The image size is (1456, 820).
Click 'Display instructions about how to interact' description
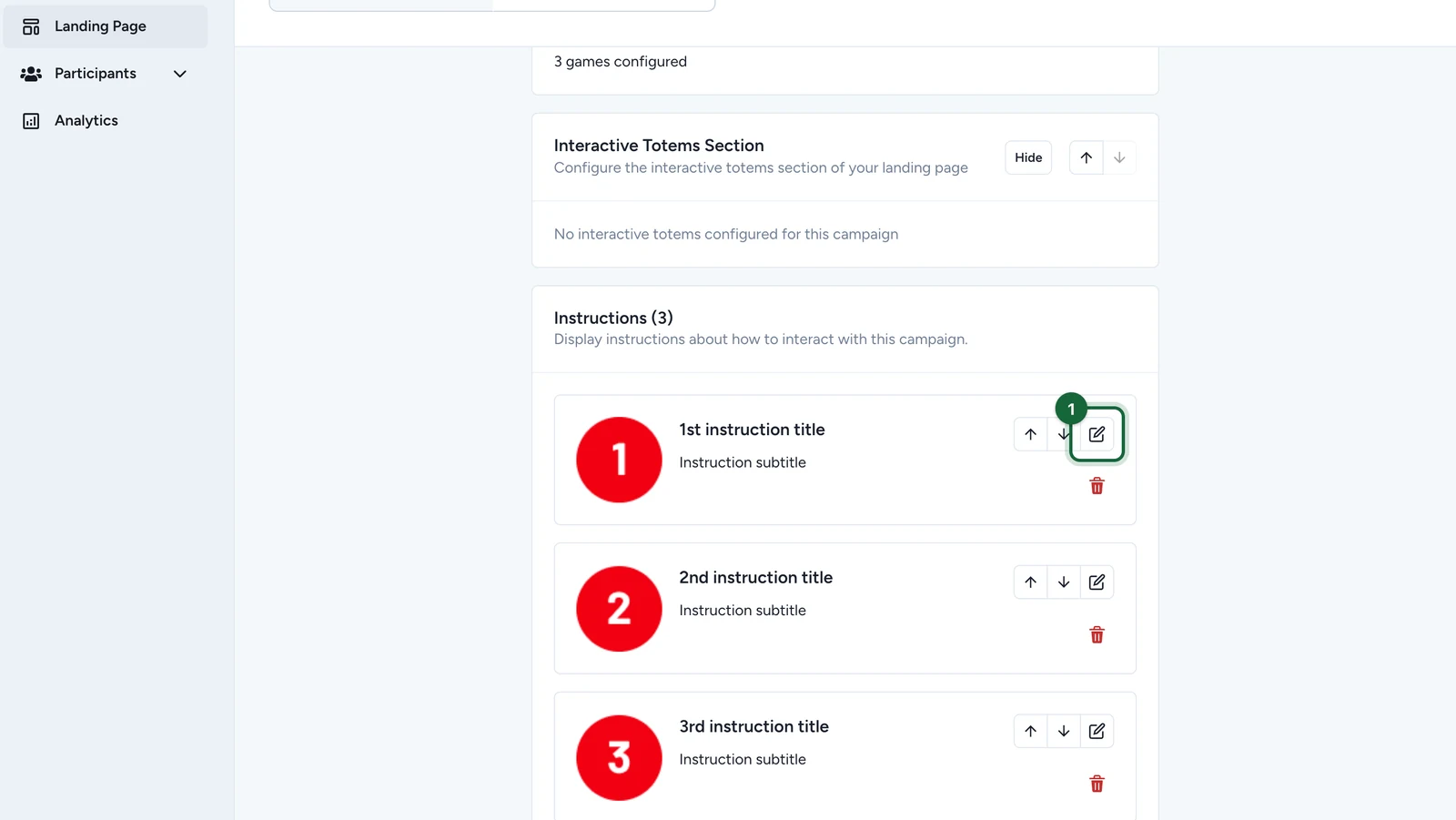coord(761,339)
